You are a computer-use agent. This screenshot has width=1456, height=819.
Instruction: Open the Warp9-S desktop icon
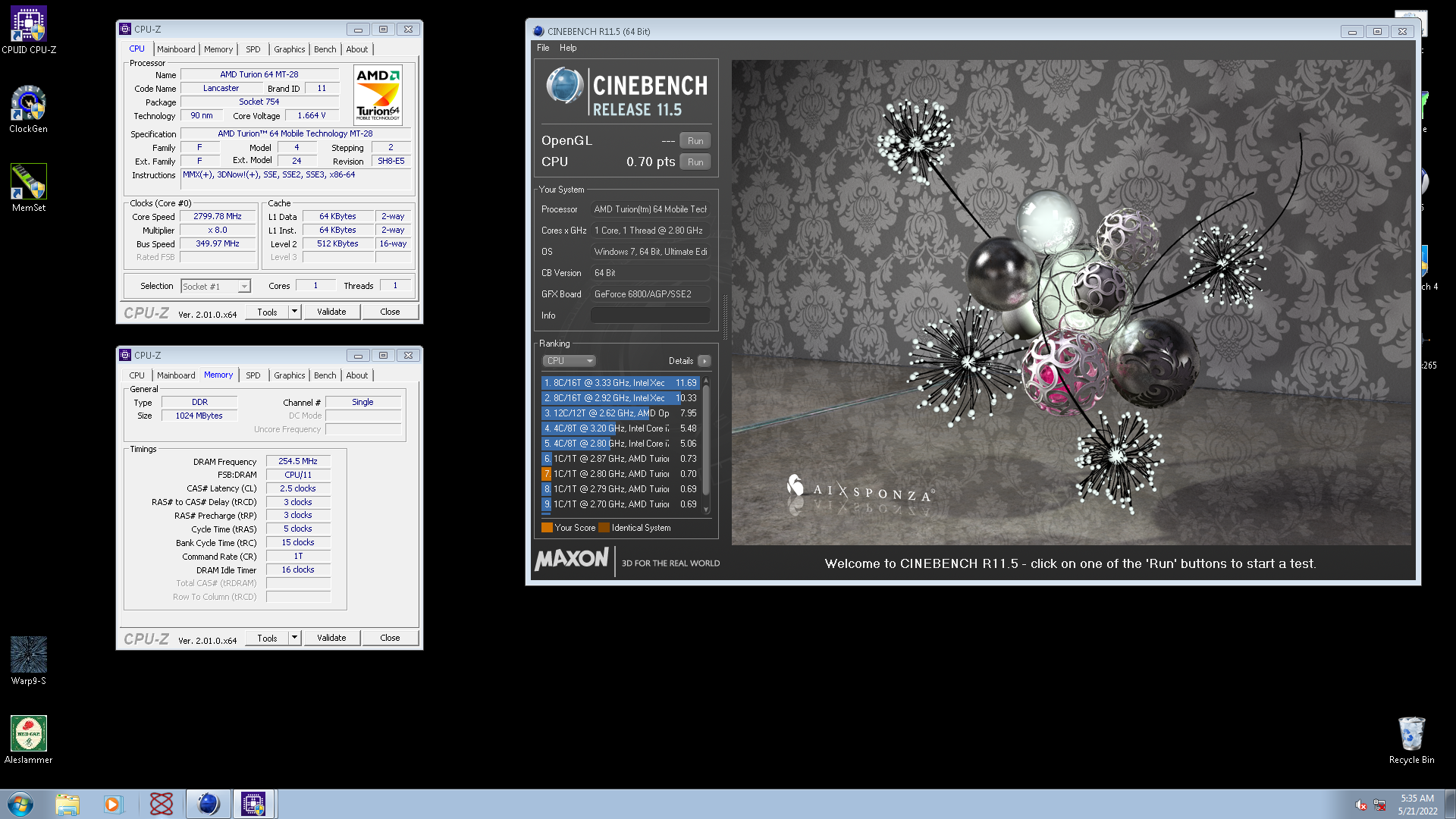[x=29, y=661]
